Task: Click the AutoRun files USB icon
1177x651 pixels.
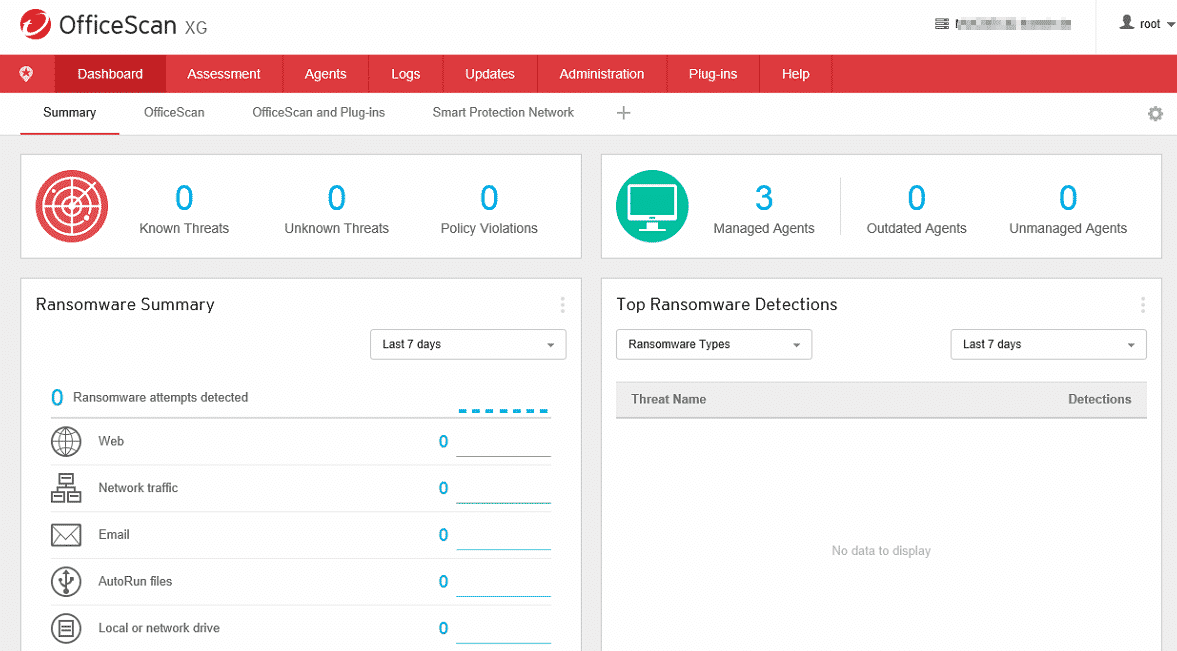Action: coord(66,581)
